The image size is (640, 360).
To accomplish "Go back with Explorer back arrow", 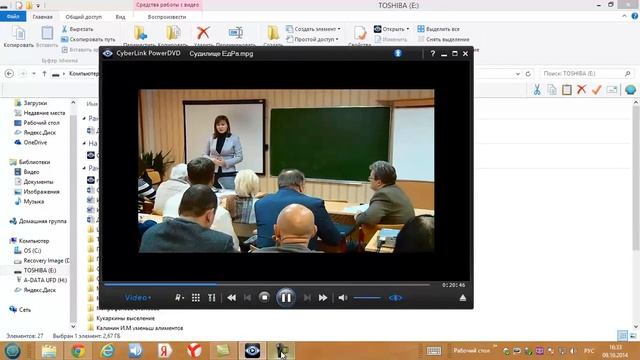I will (9, 73).
